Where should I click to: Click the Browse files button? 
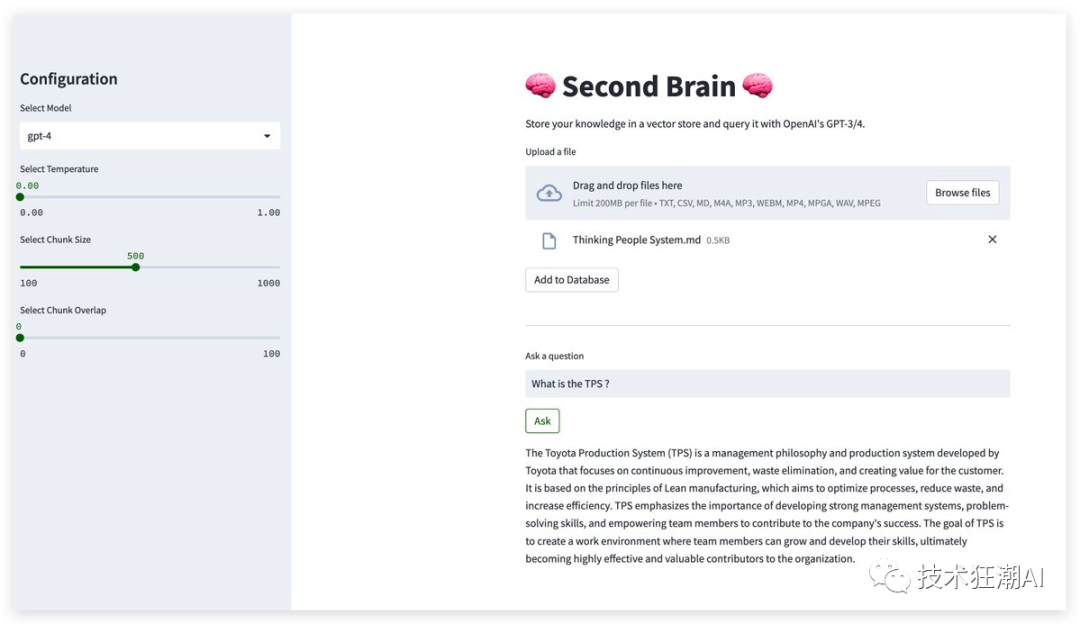962,193
